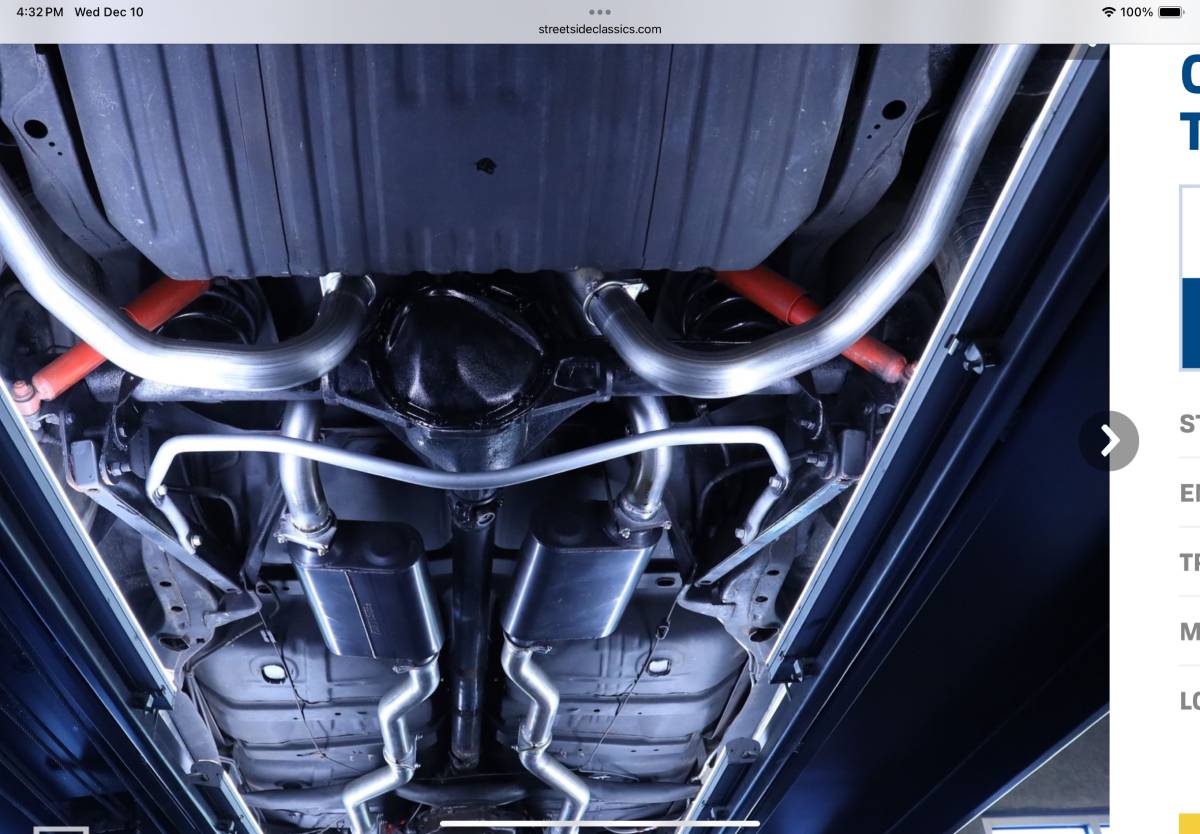Open the three-dot multitasking menu

coord(600,13)
